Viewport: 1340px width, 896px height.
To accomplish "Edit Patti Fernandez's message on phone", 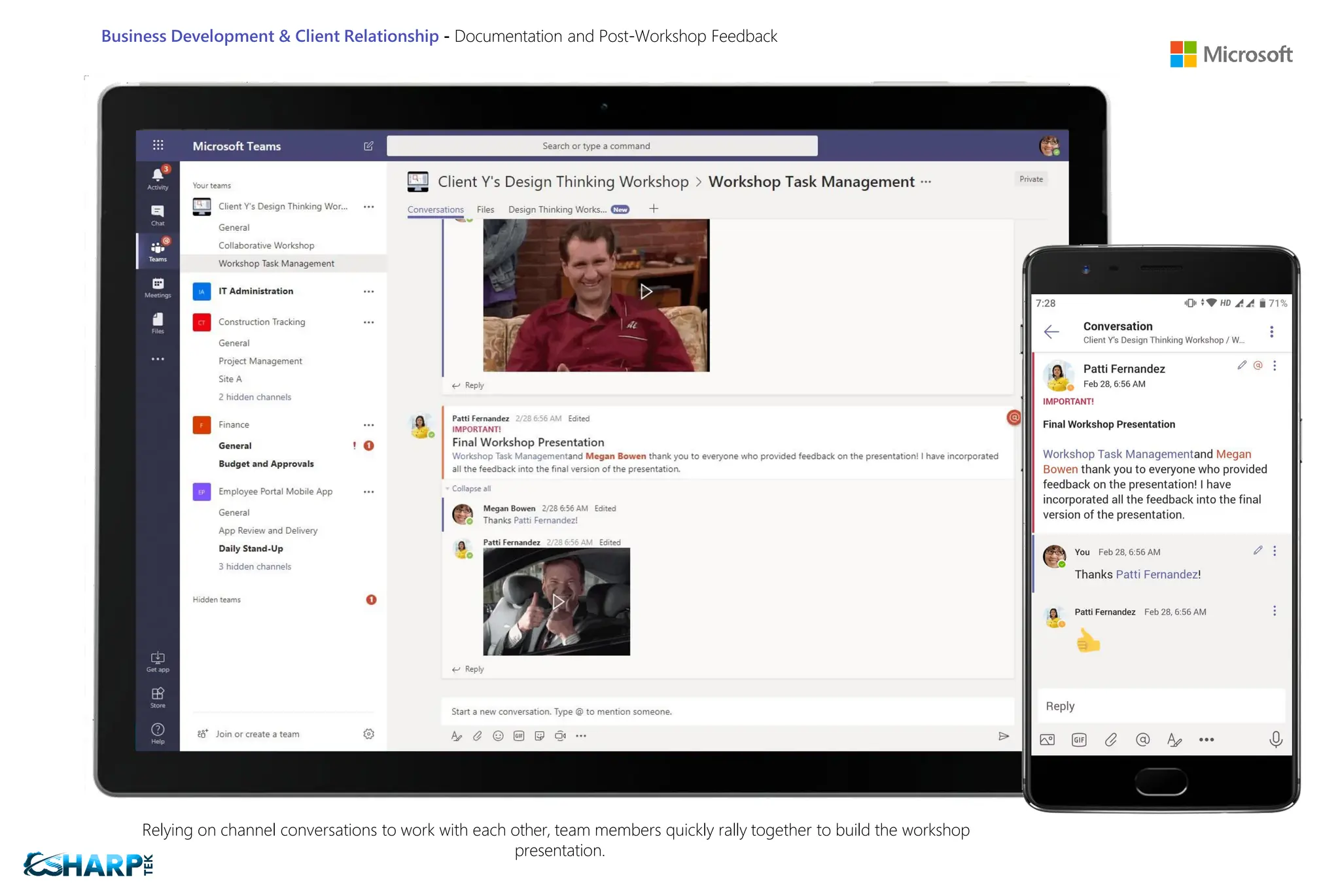I will coord(1242,365).
